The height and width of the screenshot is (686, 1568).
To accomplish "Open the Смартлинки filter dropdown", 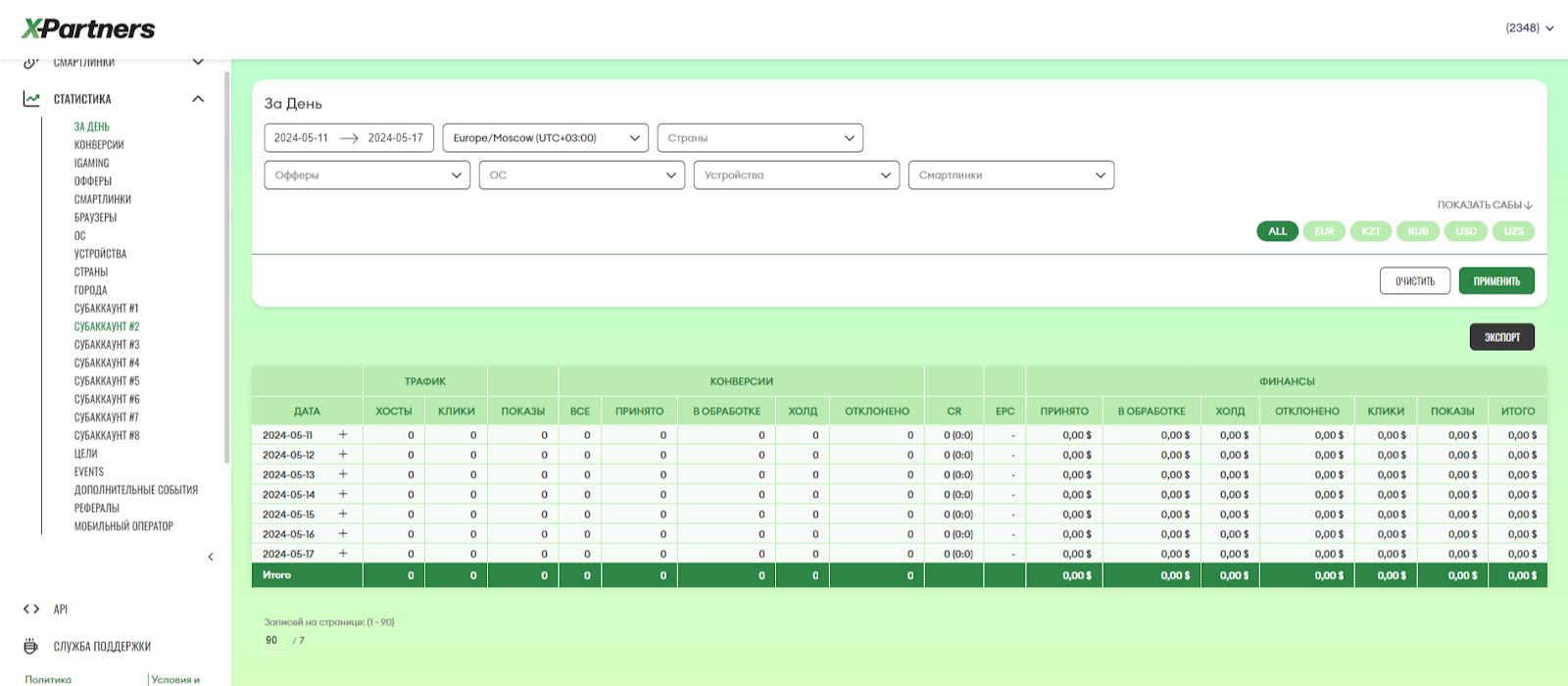I will [1011, 175].
